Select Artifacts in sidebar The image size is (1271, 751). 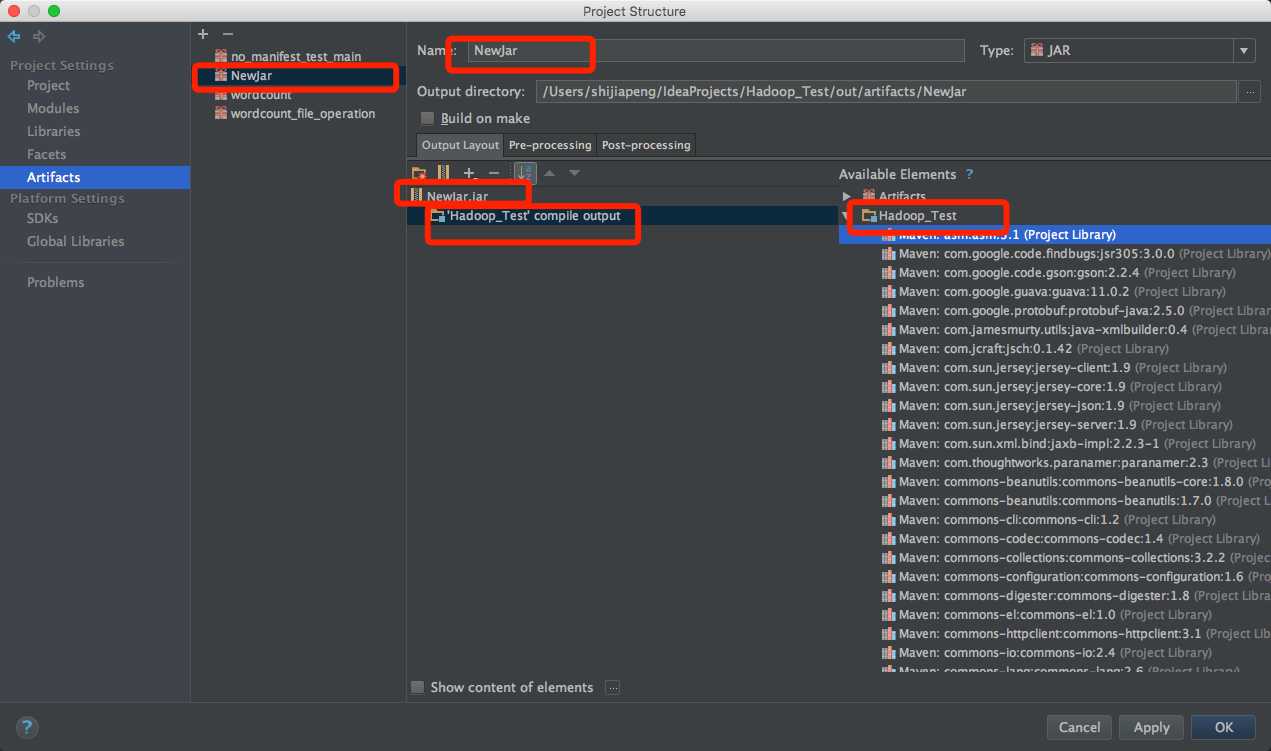click(x=95, y=177)
